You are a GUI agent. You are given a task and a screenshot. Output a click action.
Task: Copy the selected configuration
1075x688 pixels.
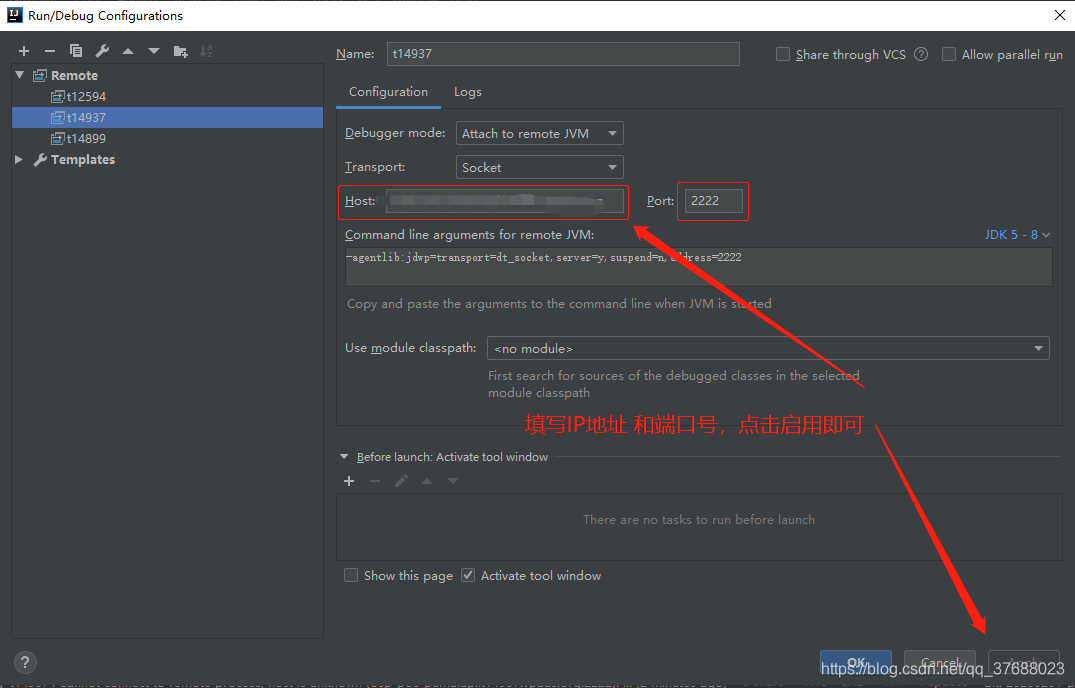point(76,51)
